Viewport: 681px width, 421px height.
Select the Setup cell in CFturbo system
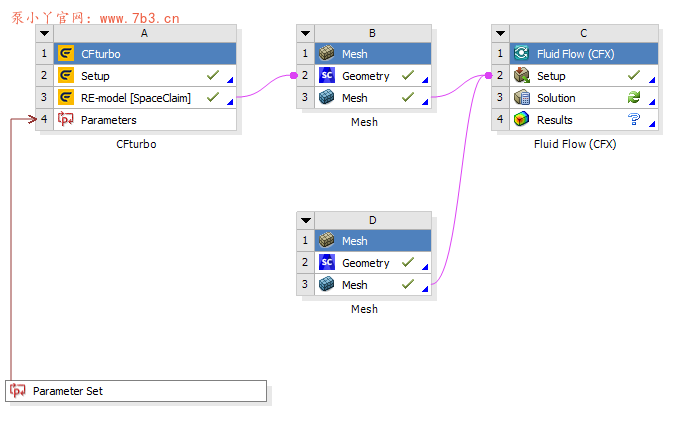(145, 76)
